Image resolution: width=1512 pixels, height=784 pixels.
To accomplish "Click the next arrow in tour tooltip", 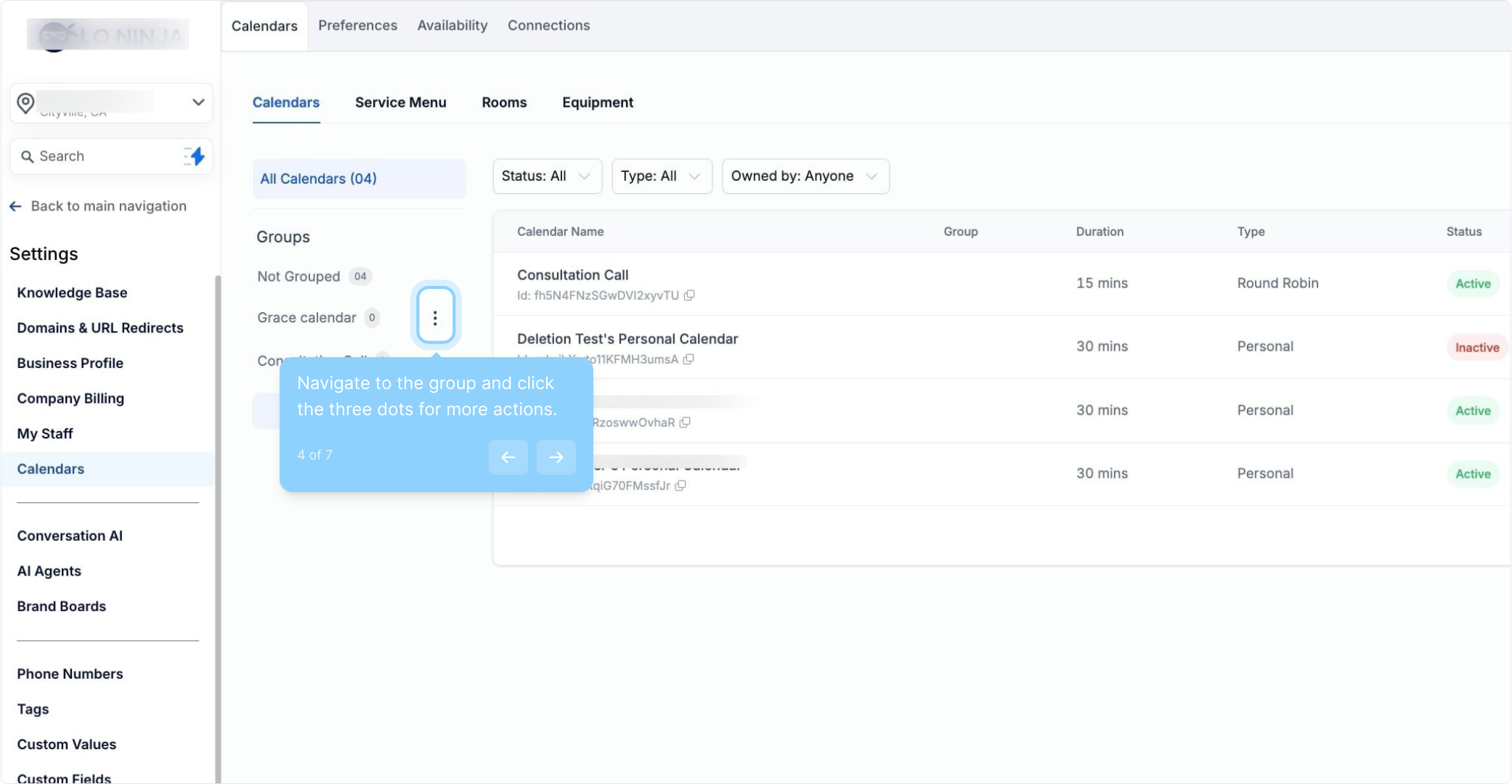I will [556, 457].
